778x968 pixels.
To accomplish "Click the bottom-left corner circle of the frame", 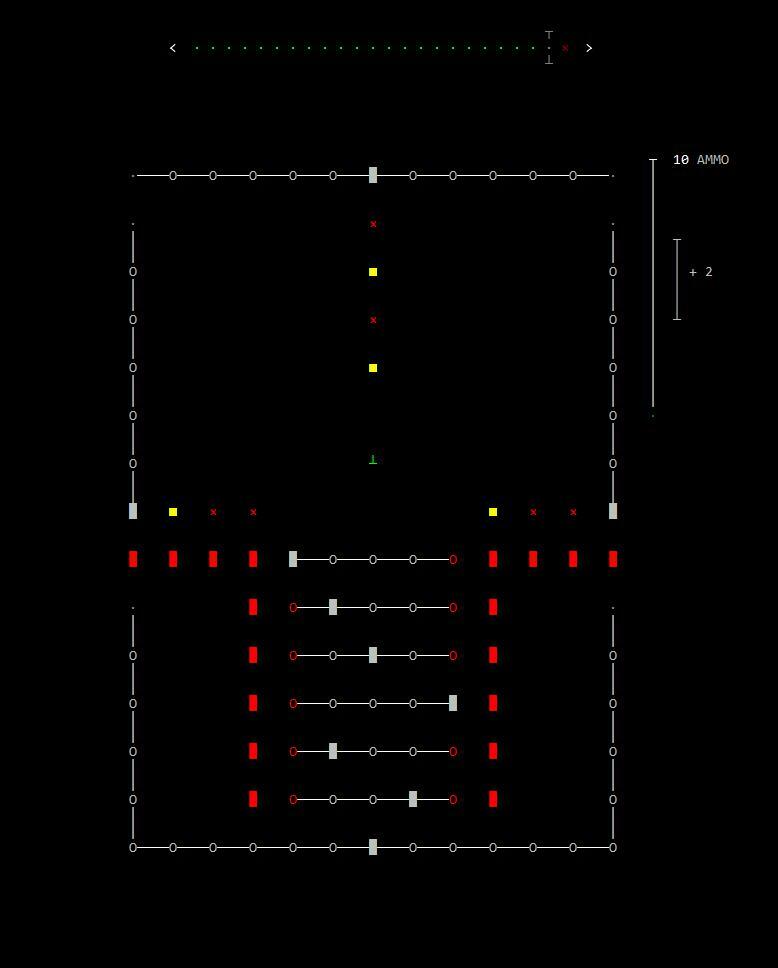I will pos(133,847).
